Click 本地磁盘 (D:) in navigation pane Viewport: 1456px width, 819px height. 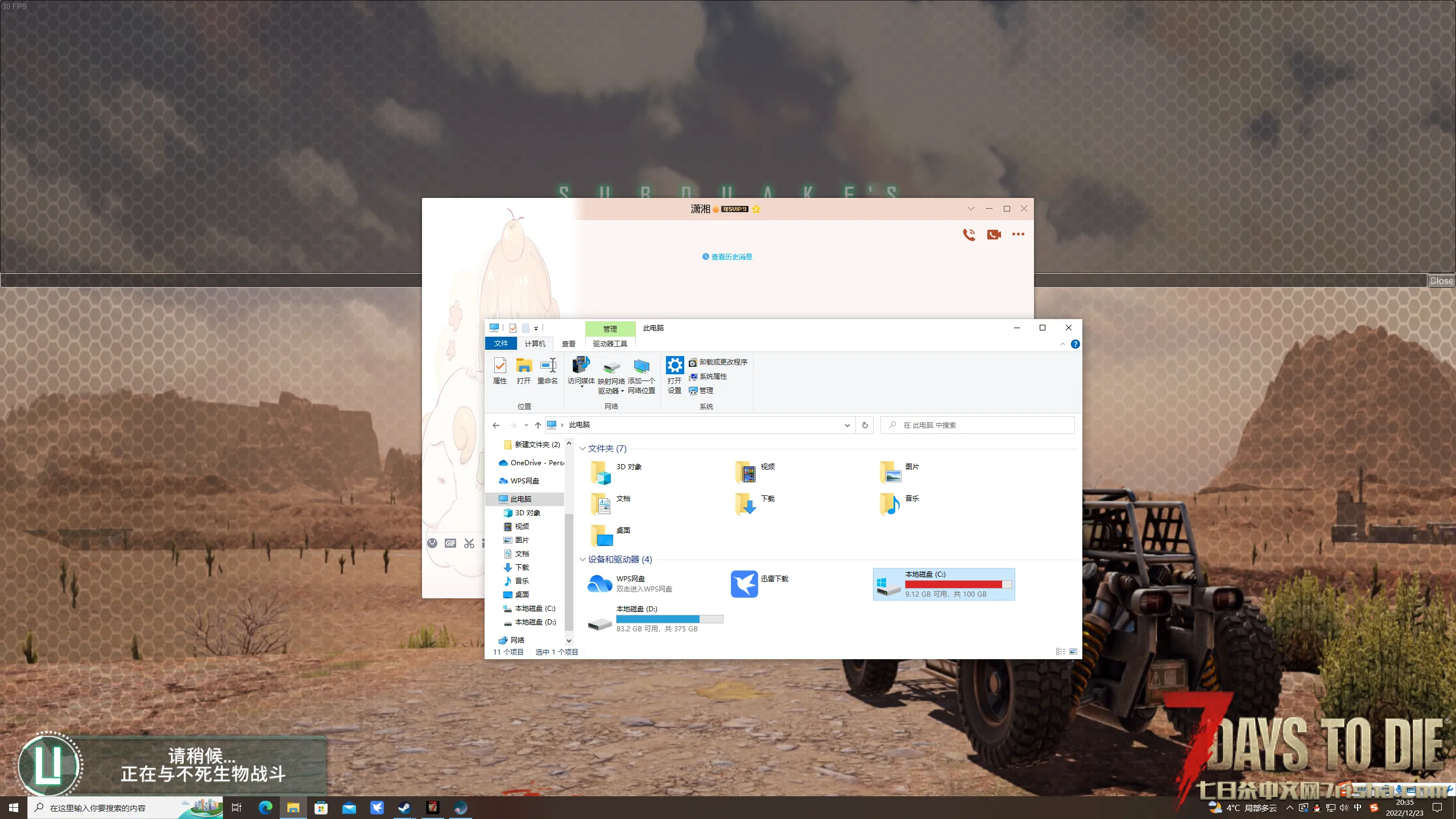(x=530, y=622)
